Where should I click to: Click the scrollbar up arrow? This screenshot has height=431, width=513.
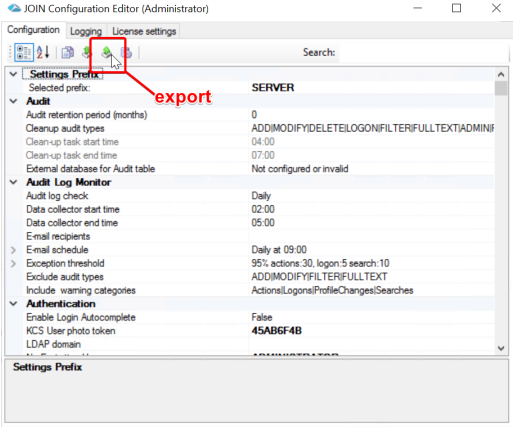tap(501, 75)
